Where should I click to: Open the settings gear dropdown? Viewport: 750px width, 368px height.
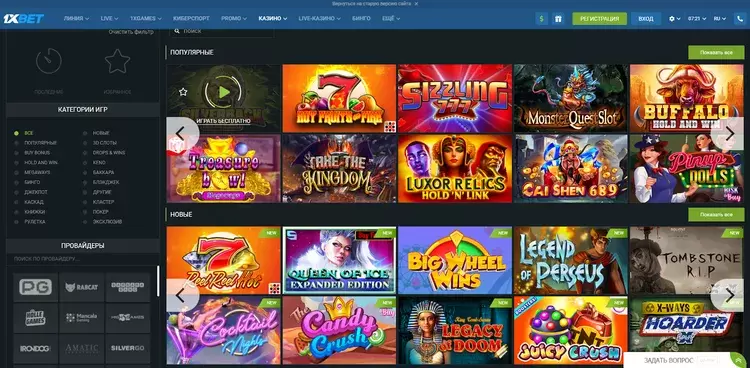674,19
